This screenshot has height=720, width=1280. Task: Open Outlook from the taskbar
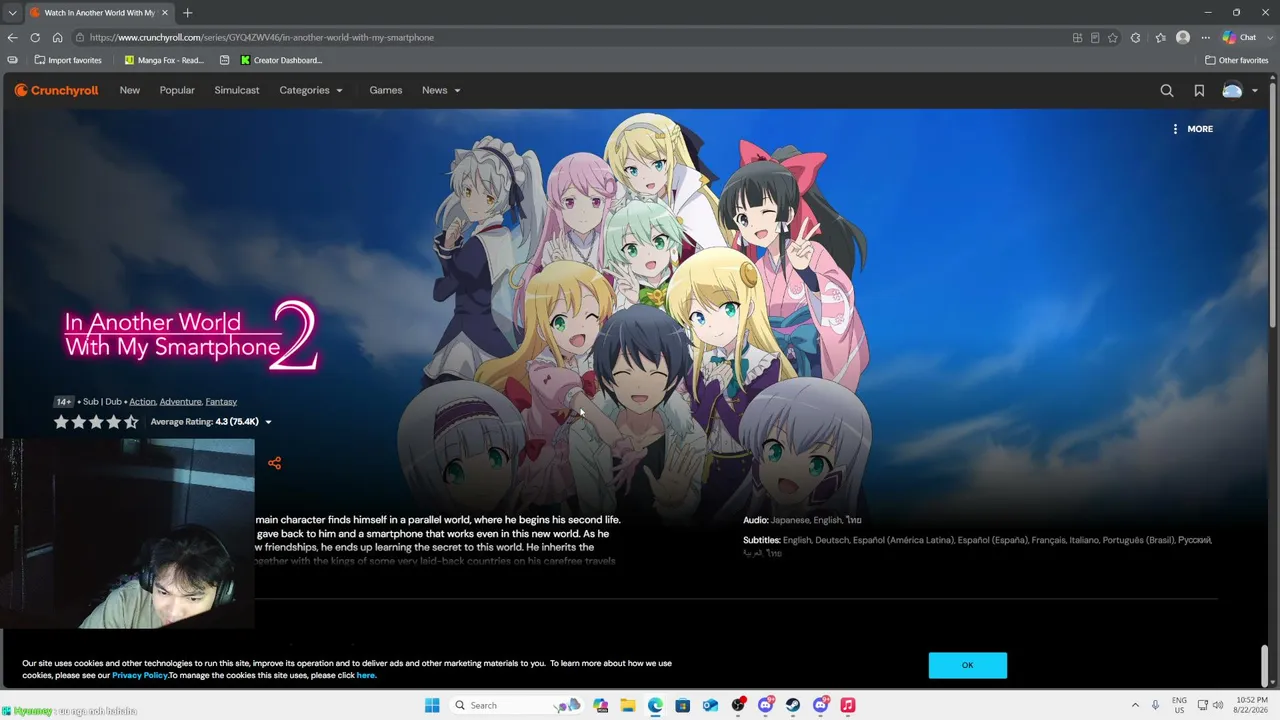pos(710,705)
